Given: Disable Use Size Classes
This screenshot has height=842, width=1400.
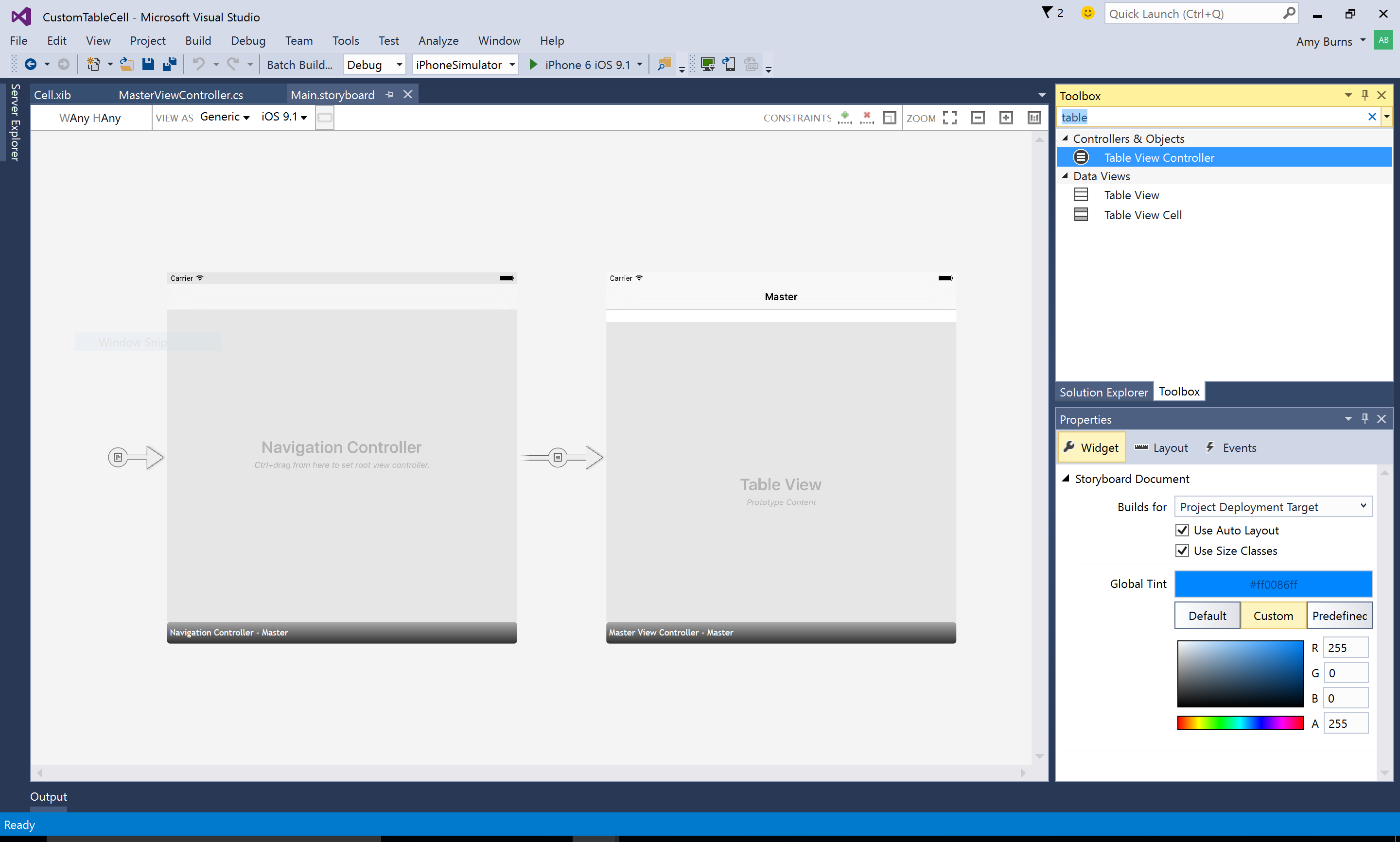Looking at the screenshot, I should [1183, 550].
